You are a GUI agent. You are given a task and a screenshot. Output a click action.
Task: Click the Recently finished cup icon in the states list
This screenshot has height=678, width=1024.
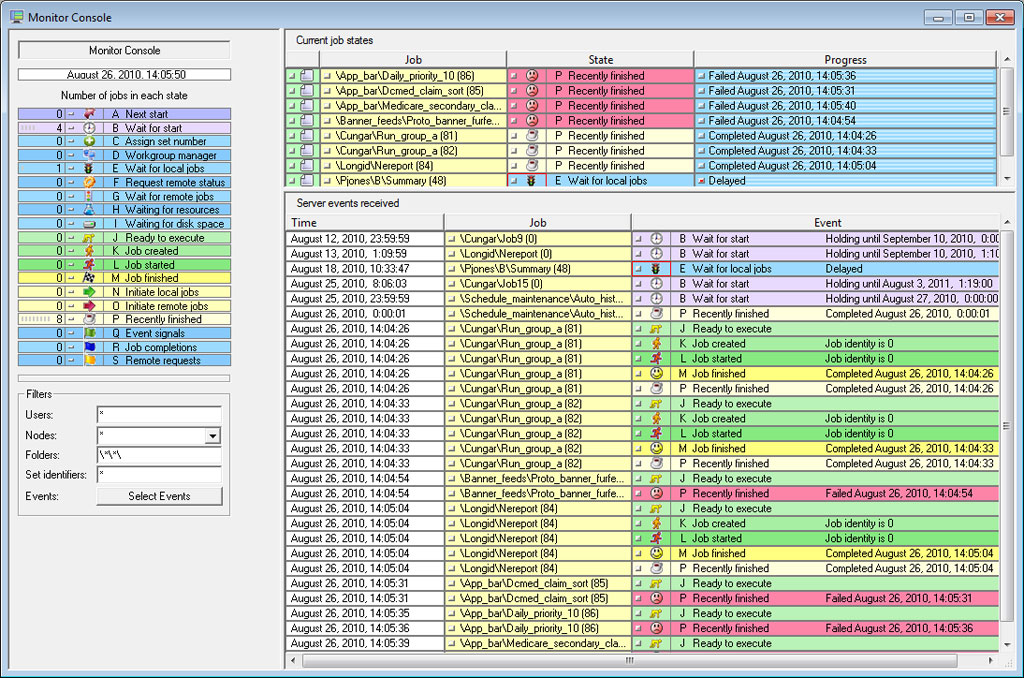tap(89, 319)
